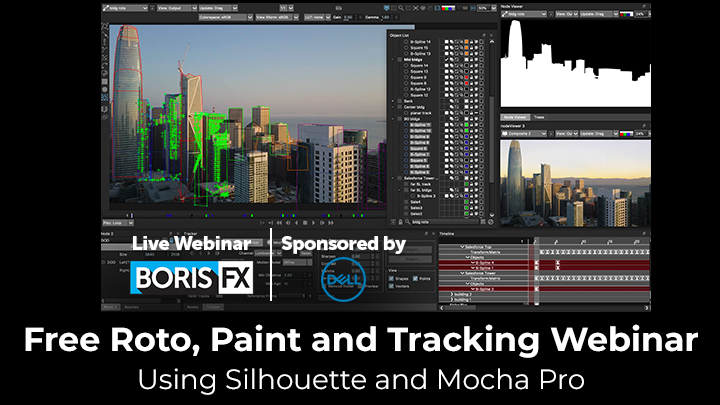
Task: Click the magnifier zoom icon in viewer toolbar
Action: tap(401, 8)
